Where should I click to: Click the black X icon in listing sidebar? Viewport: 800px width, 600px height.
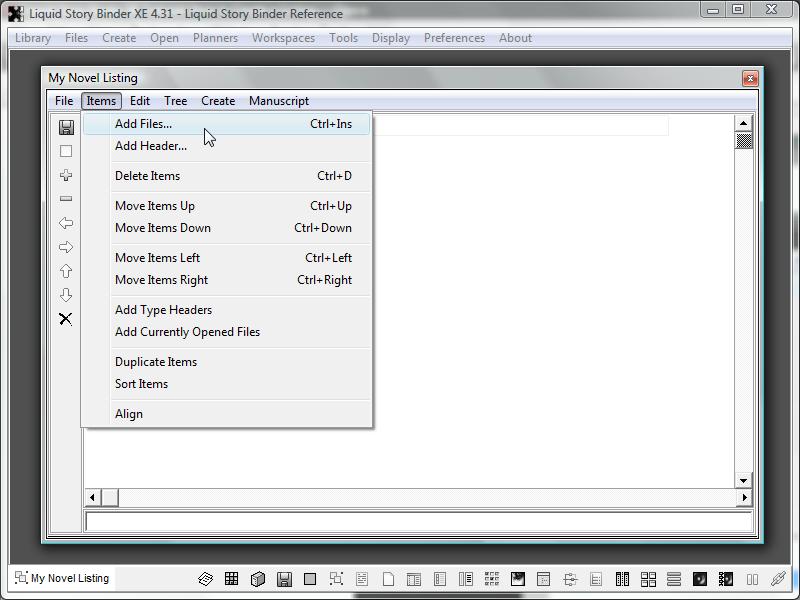click(x=66, y=319)
